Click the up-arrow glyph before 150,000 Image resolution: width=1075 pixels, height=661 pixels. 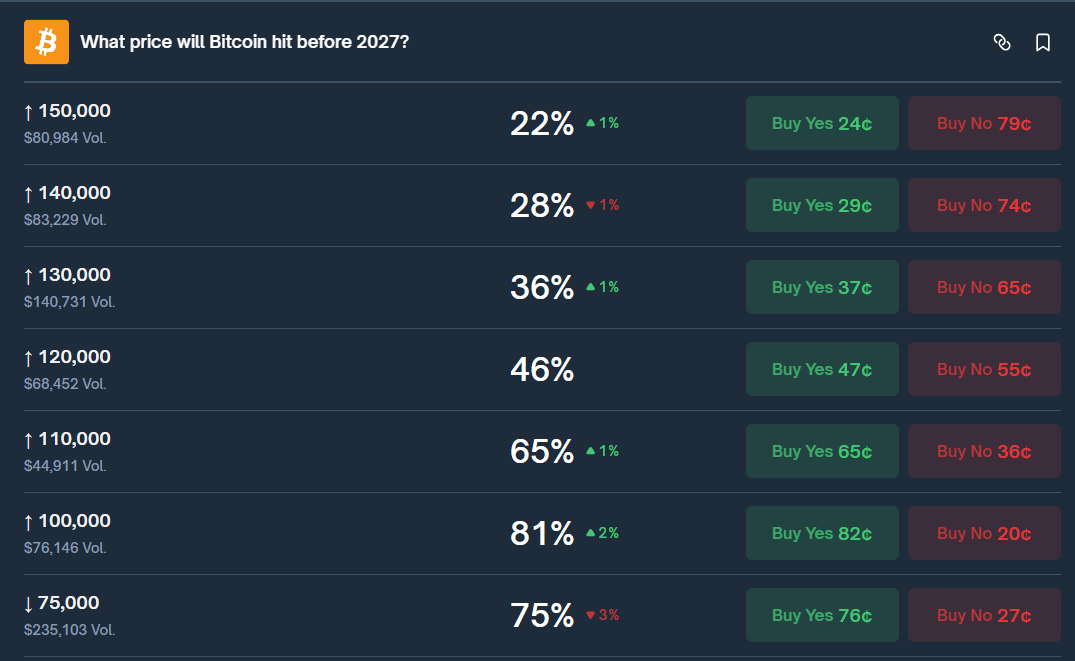pyautogui.click(x=29, y=111)
